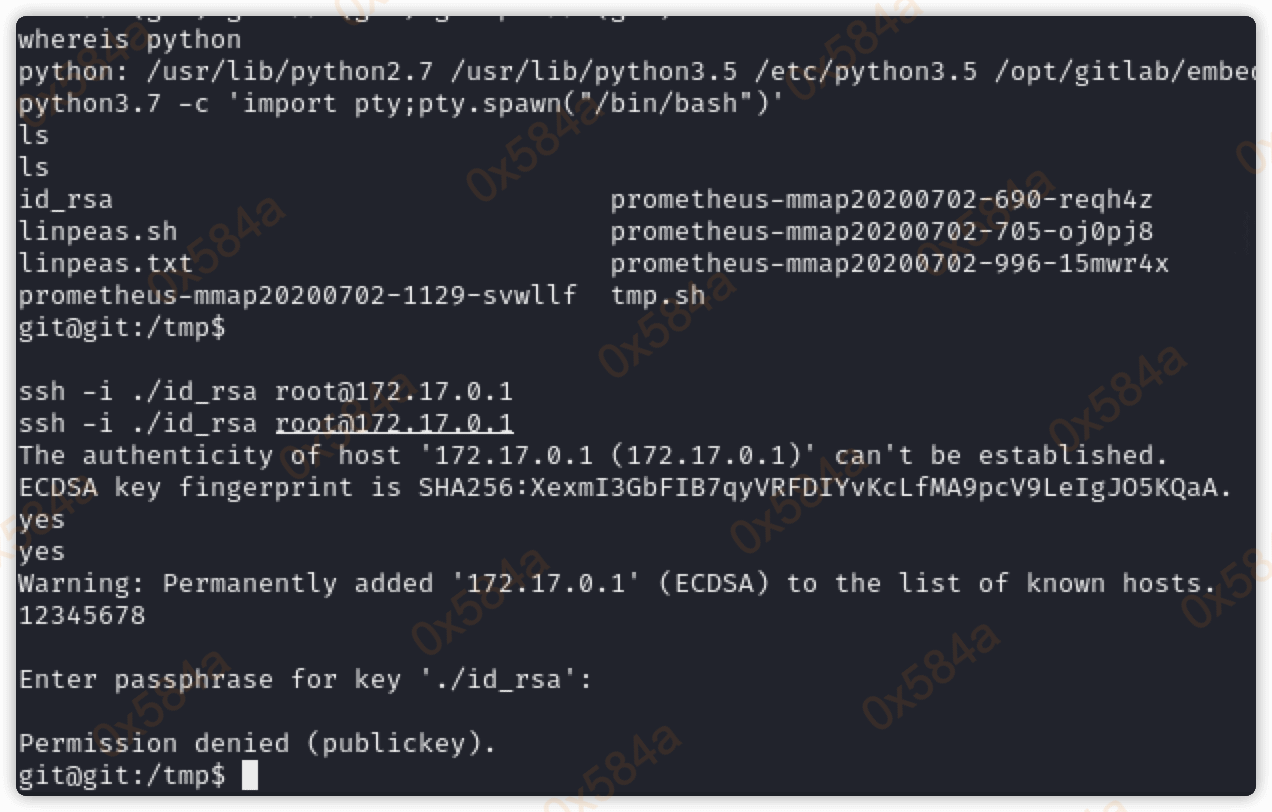Click the "Warning: Permanently added" line
This screenshot has width=1272, height=812.
(x=618, y=584)
